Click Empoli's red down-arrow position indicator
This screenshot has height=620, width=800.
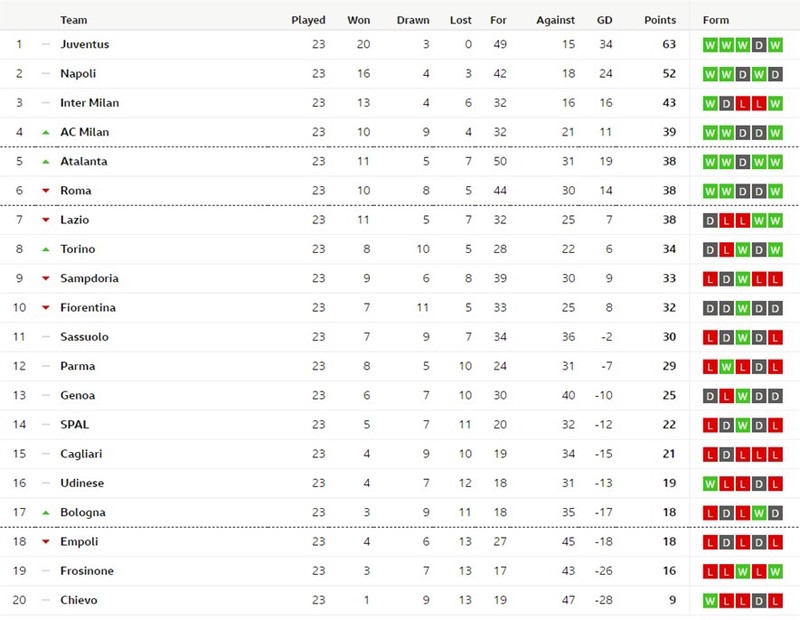46,542
